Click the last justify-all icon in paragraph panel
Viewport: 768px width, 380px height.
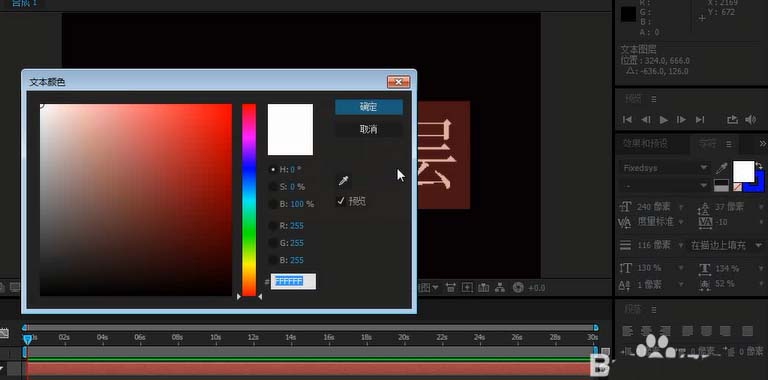(x=747, y=332)
